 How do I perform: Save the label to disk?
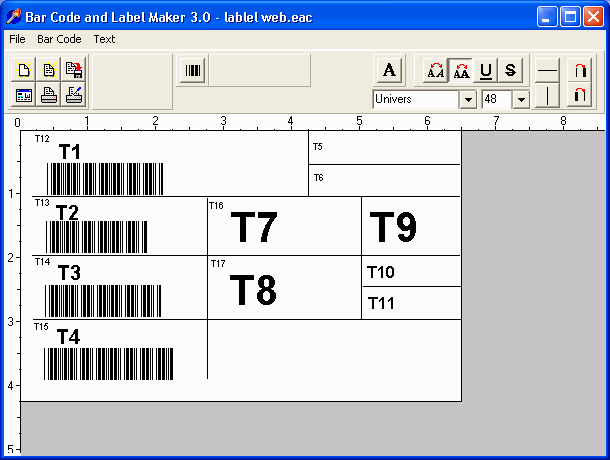pos(73,70)
